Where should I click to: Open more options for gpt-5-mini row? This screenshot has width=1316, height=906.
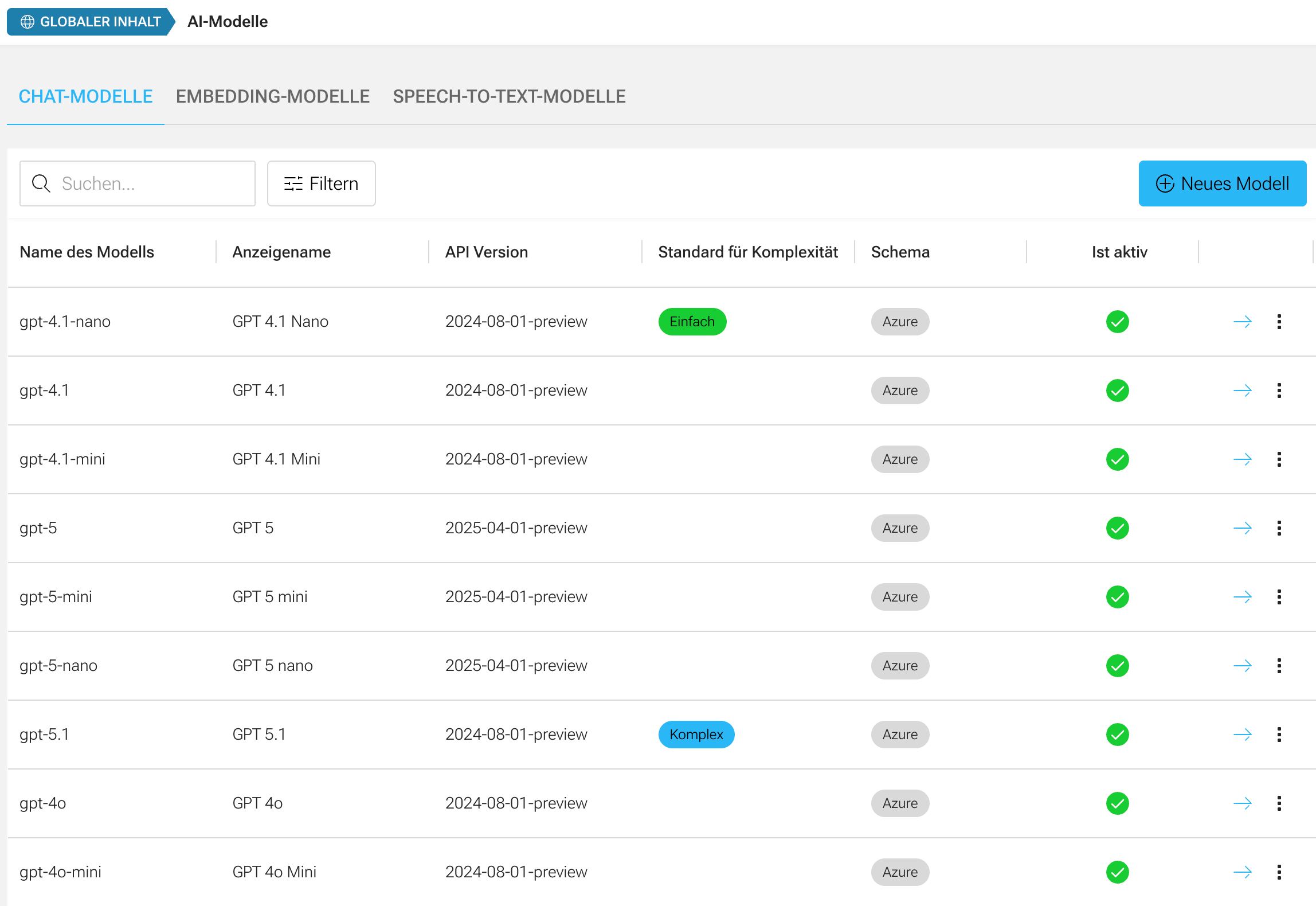point(1279,597)
